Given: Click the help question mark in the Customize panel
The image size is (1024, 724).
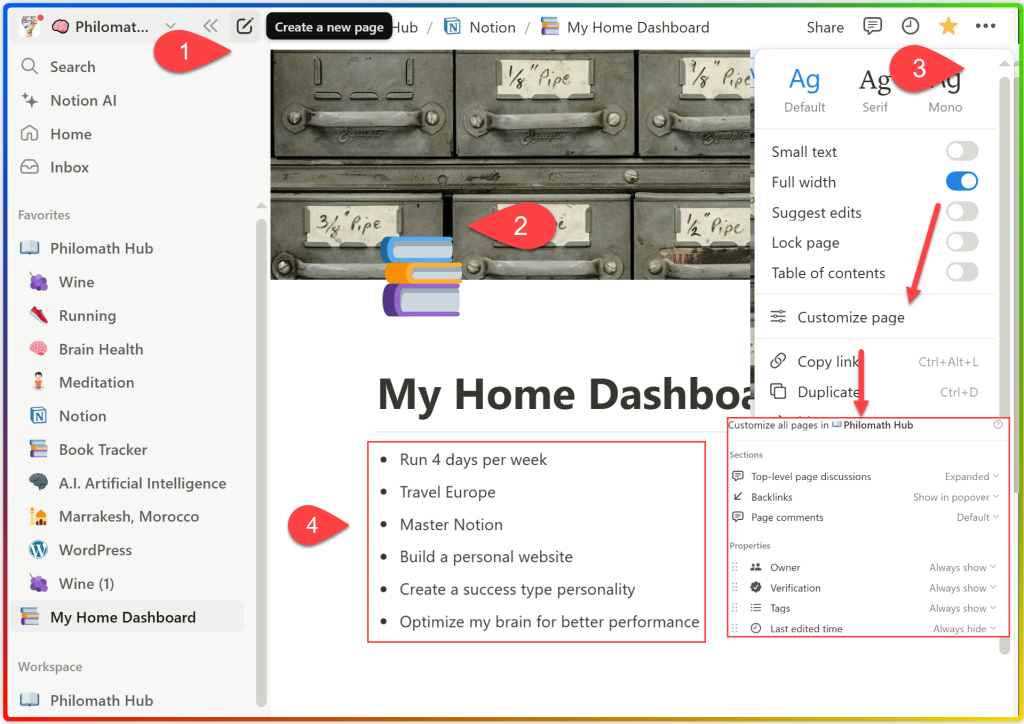Looking at the screenshot, I should point(998,424).
